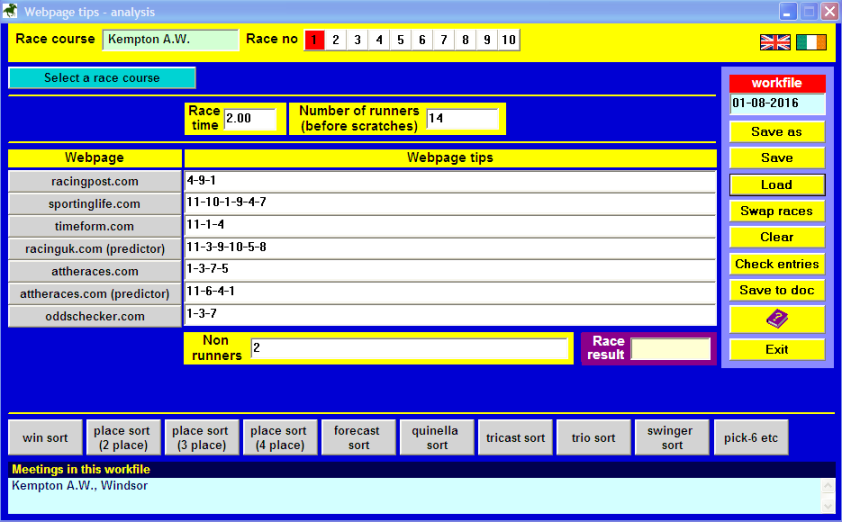Viewport: 842px width, 522px height.
Task: Minimize the Webpage tips window
Action: tap(788, 11)
